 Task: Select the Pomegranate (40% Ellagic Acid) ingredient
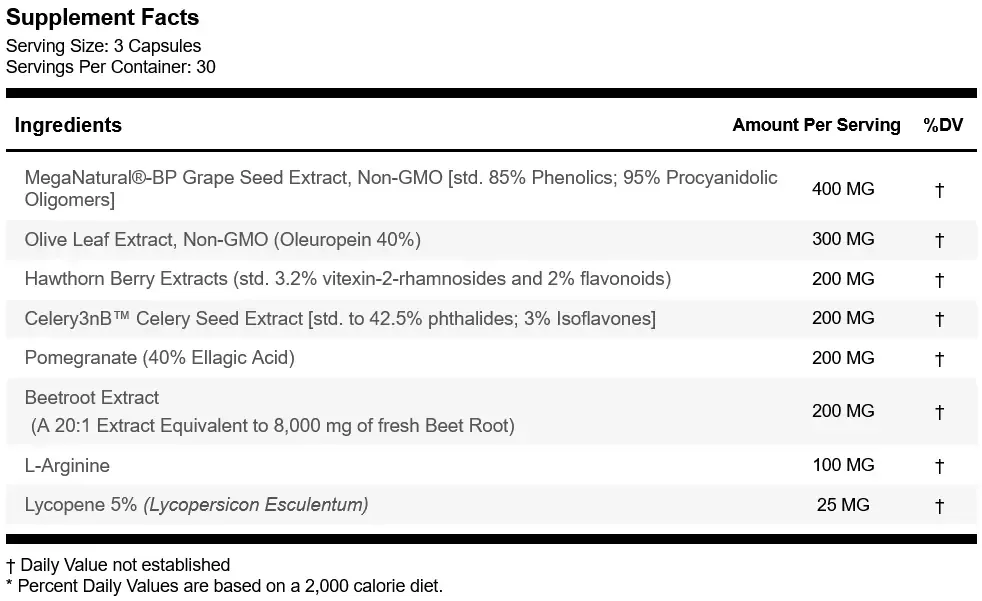click(159, 358)
